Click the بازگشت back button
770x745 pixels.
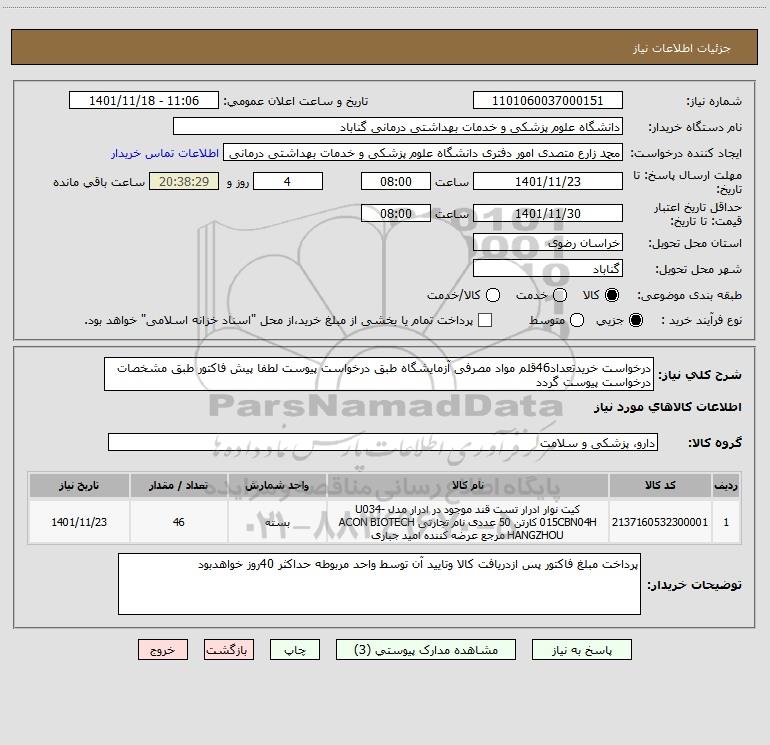tap(229, 650)
